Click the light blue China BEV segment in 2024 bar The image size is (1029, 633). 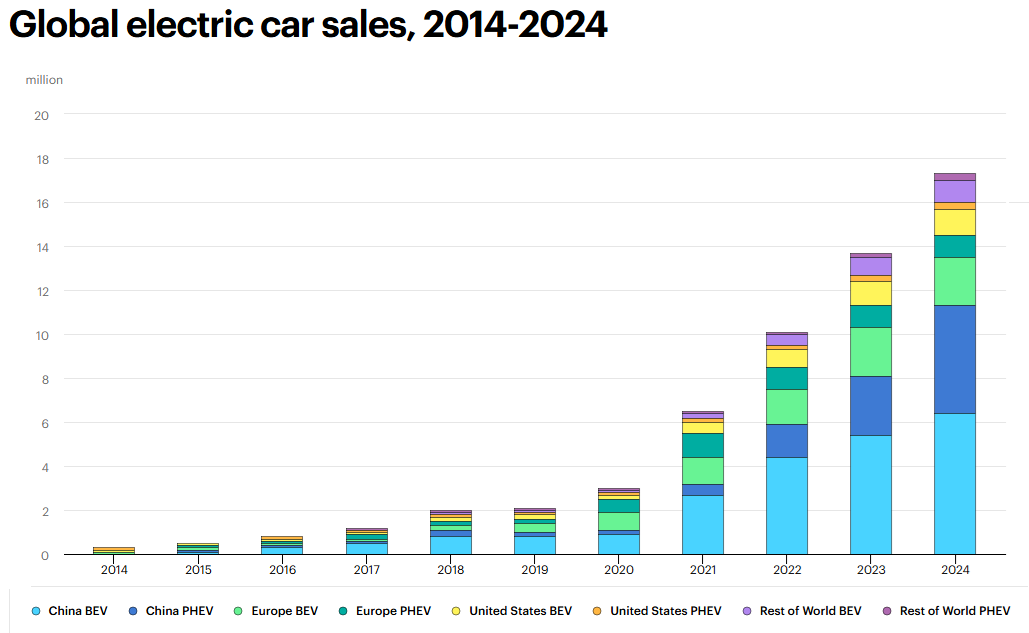pyautogui.click(x=954, y=483)
